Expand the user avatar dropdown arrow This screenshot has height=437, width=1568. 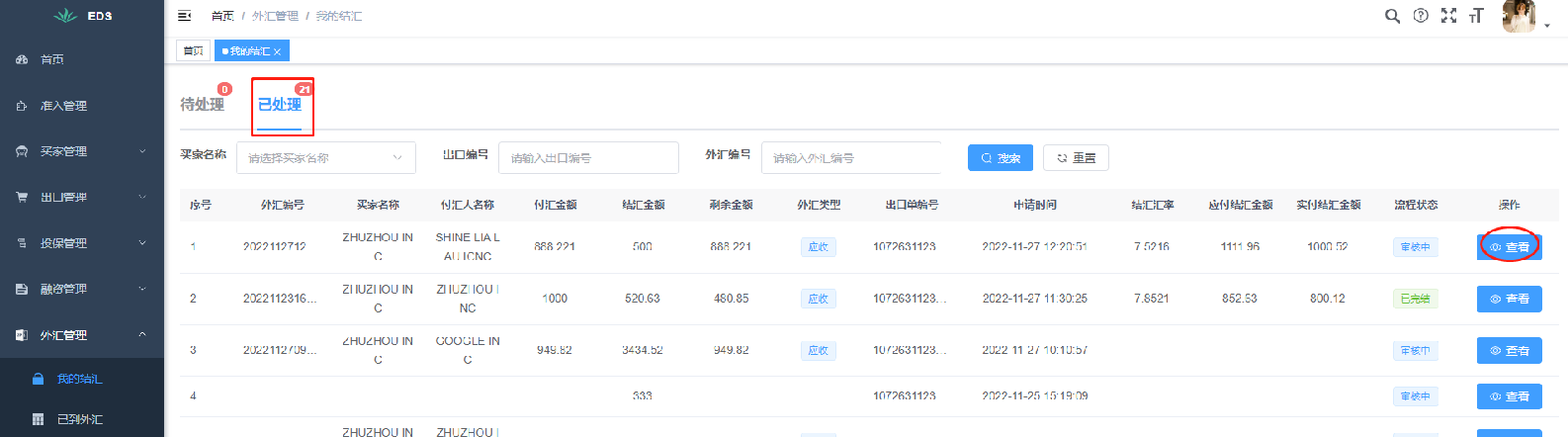tap(1547, 27)
